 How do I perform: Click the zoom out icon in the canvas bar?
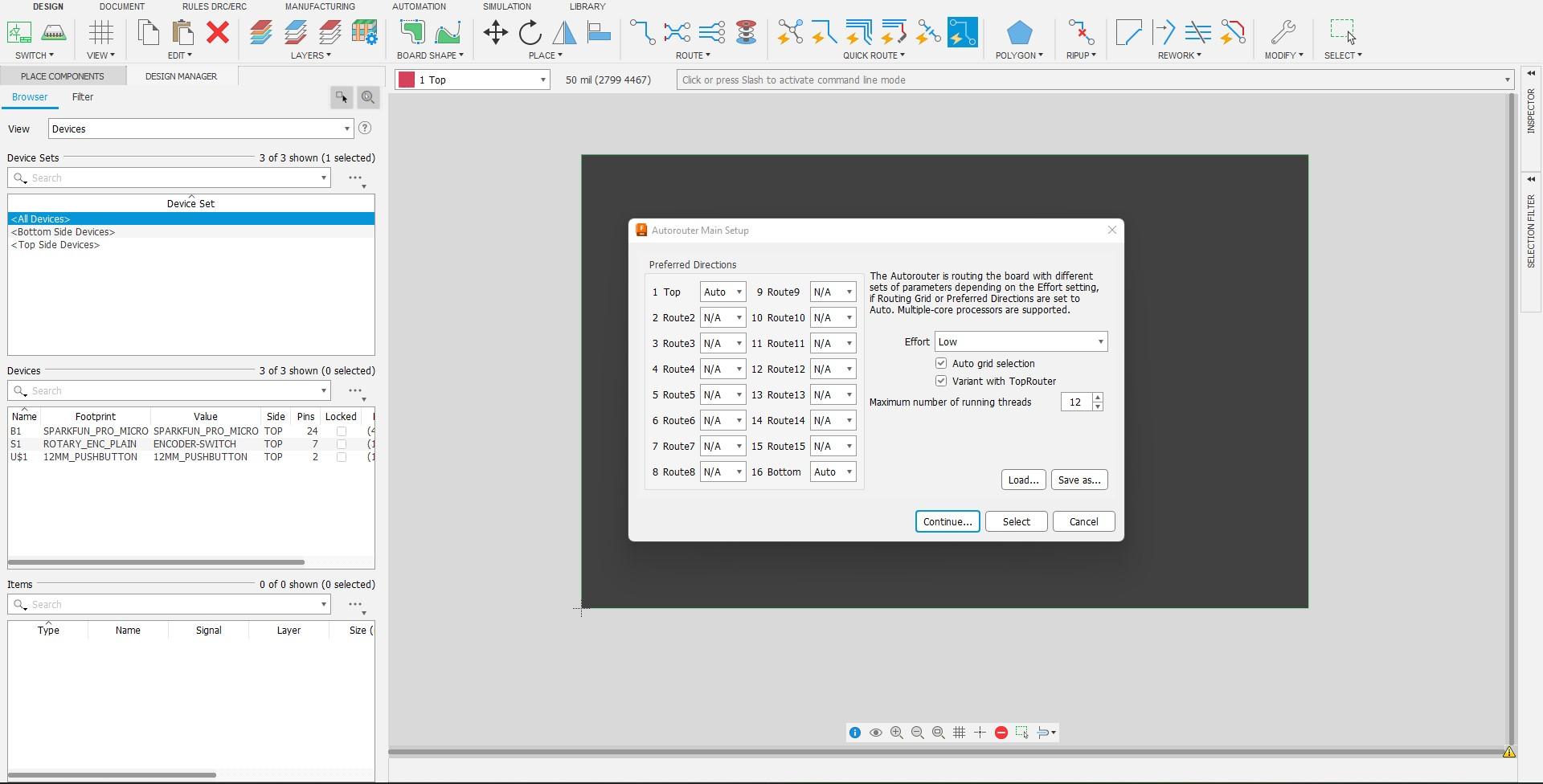click(918, 733)
